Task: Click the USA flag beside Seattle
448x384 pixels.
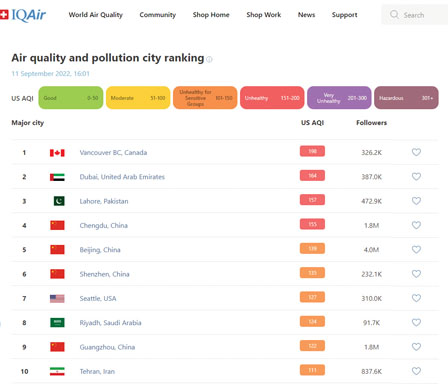Action: pyautogui.click(x=57, y=298)
